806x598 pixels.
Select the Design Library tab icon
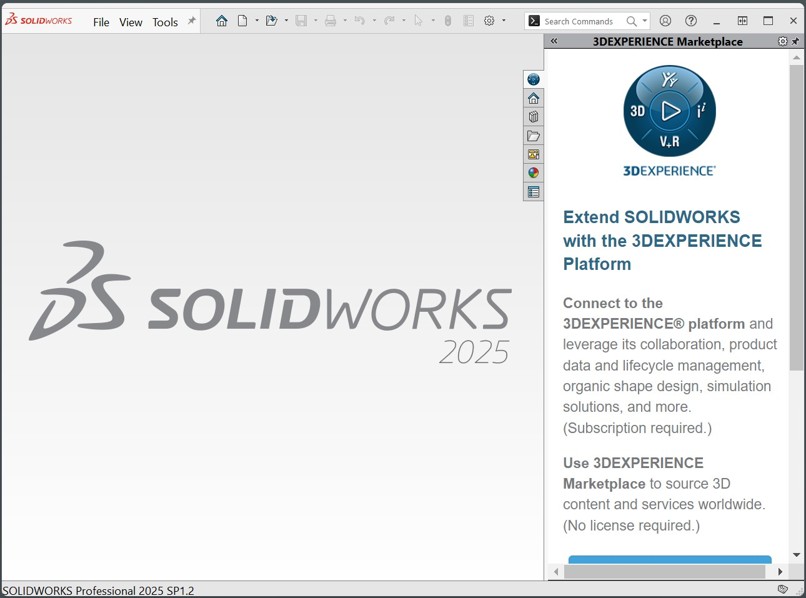[x=534, y=117]
